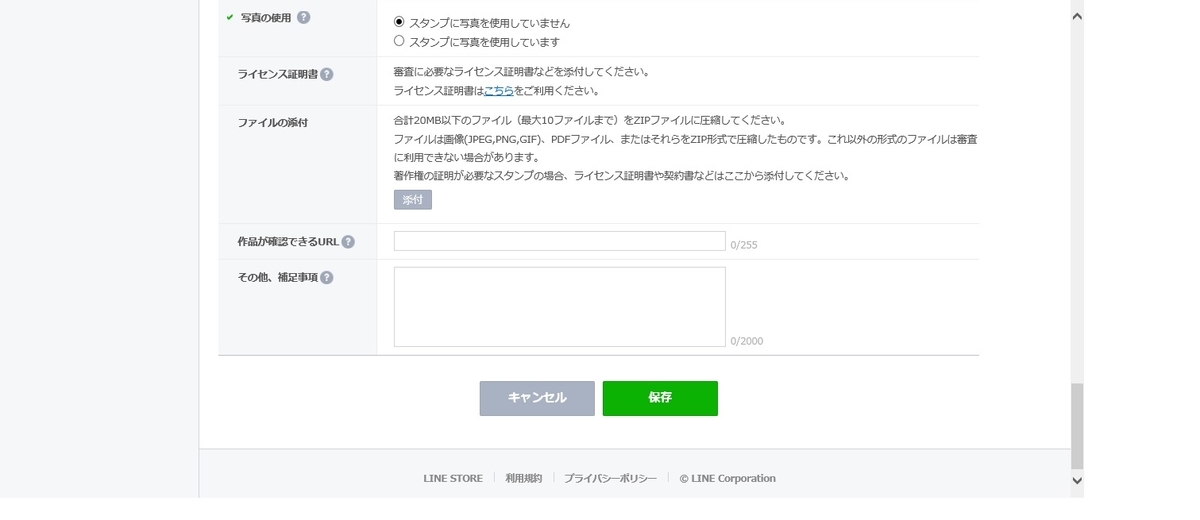This screenshot has height=520, width=1200.
Task: Click the green checkmark next to 写真の使用
Action: coord(230,17)
